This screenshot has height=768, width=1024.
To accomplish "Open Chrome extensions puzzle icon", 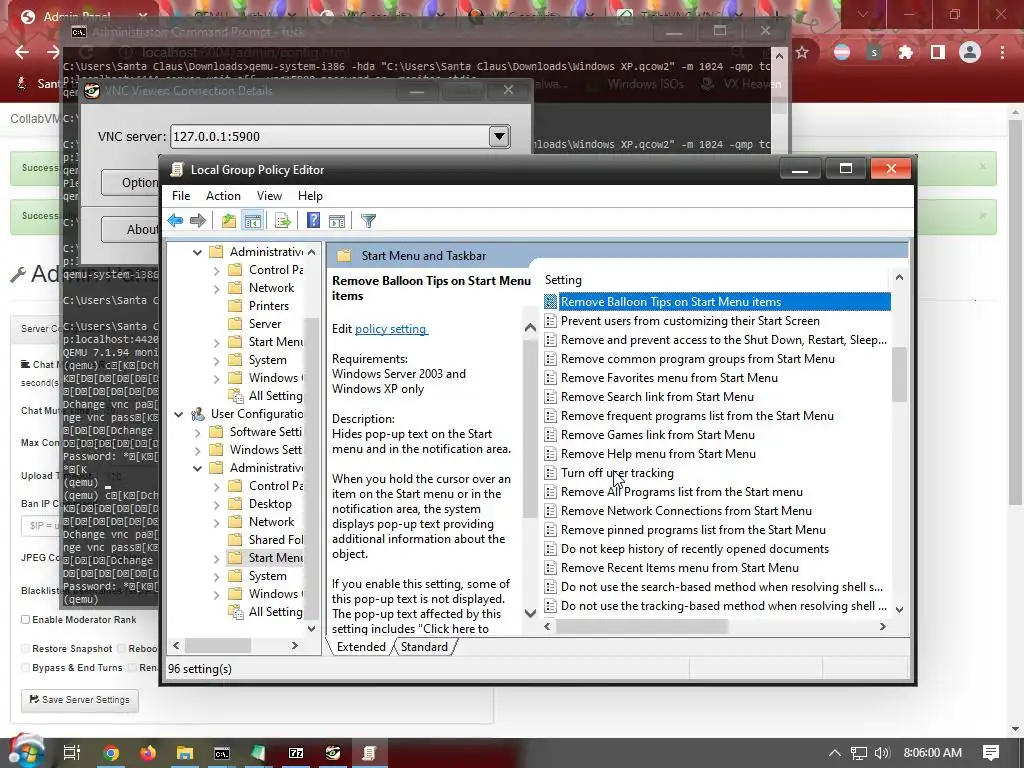I will (905, 52).
